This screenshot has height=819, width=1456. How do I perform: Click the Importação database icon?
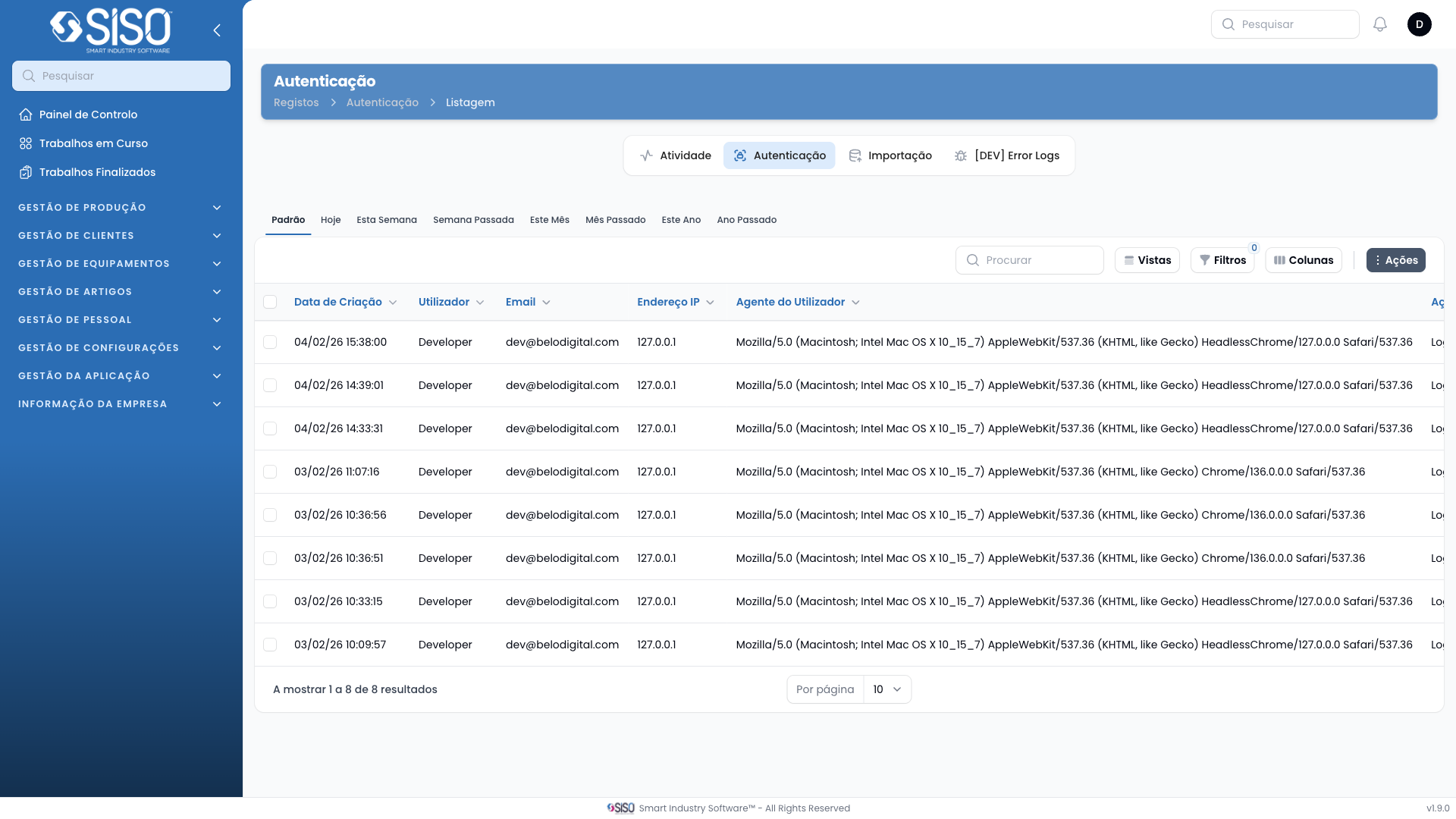pos(855,155)
